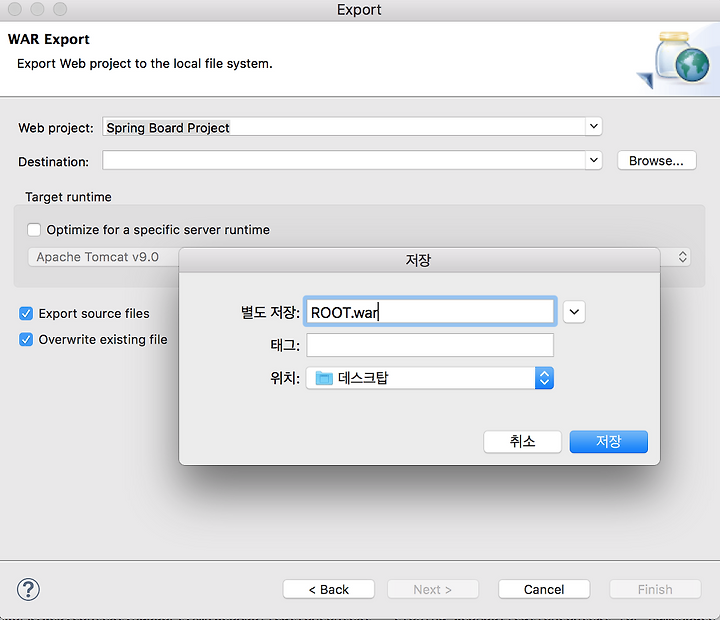This screenshot has width=720, height=620.
Task: Click the help question mark icon
Action: click(28, 589)
